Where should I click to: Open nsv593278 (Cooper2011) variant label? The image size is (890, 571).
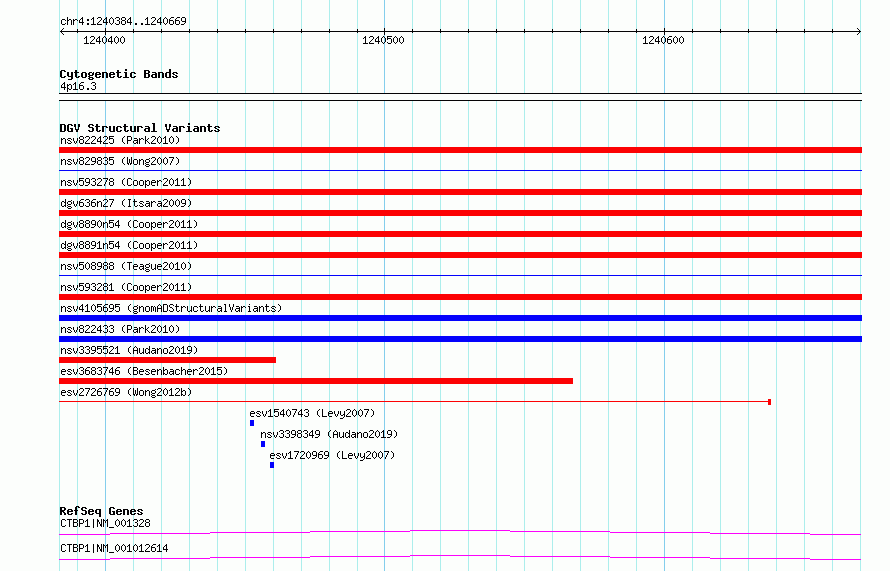pyautogui.click(x=126, y=182)
